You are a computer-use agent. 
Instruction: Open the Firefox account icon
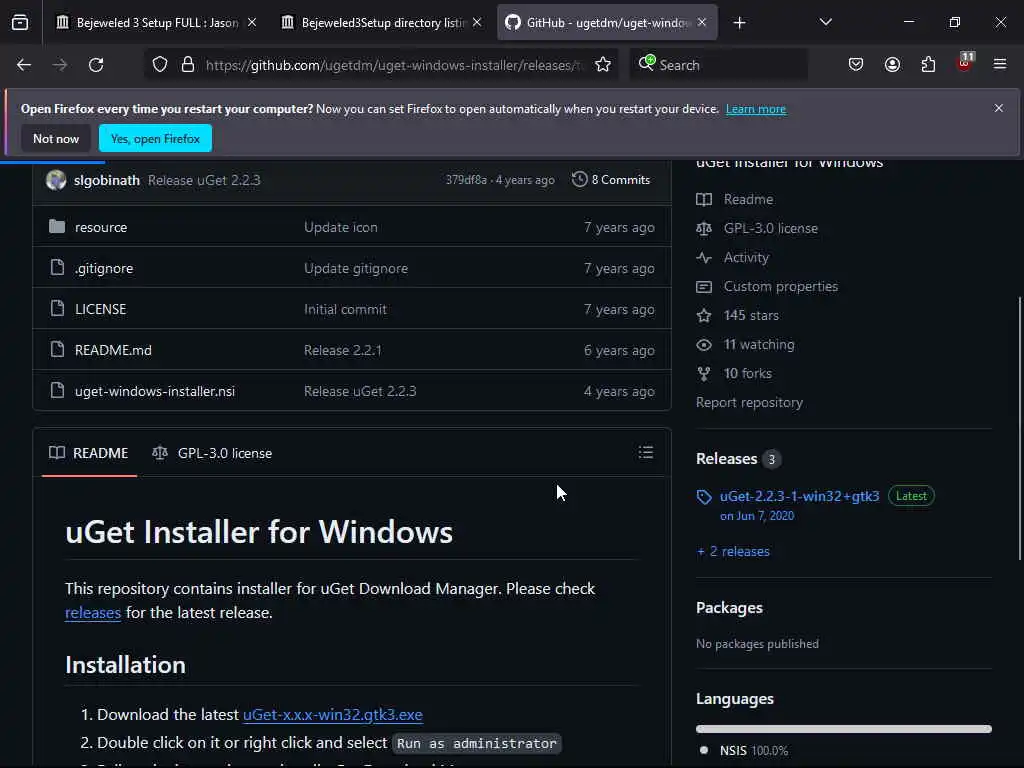892,65
